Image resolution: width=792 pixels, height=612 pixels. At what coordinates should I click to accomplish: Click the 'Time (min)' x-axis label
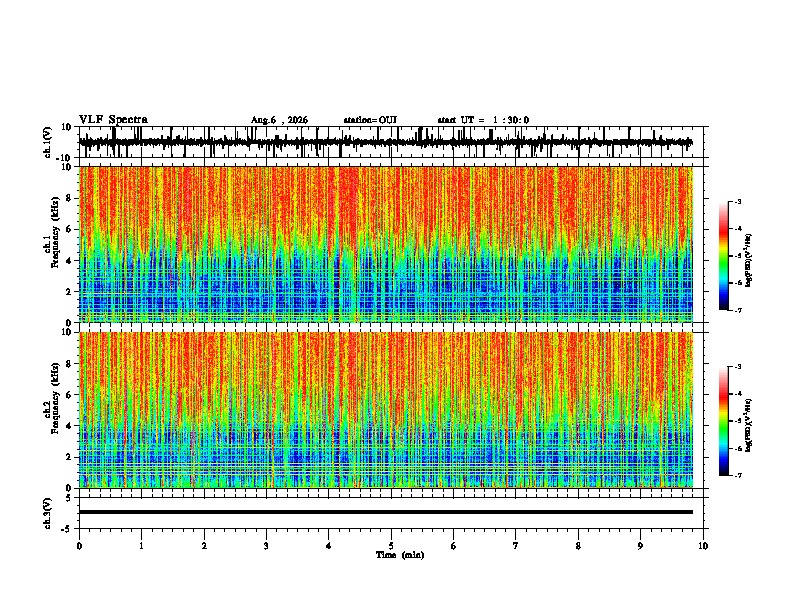click(x=400, y=555)
